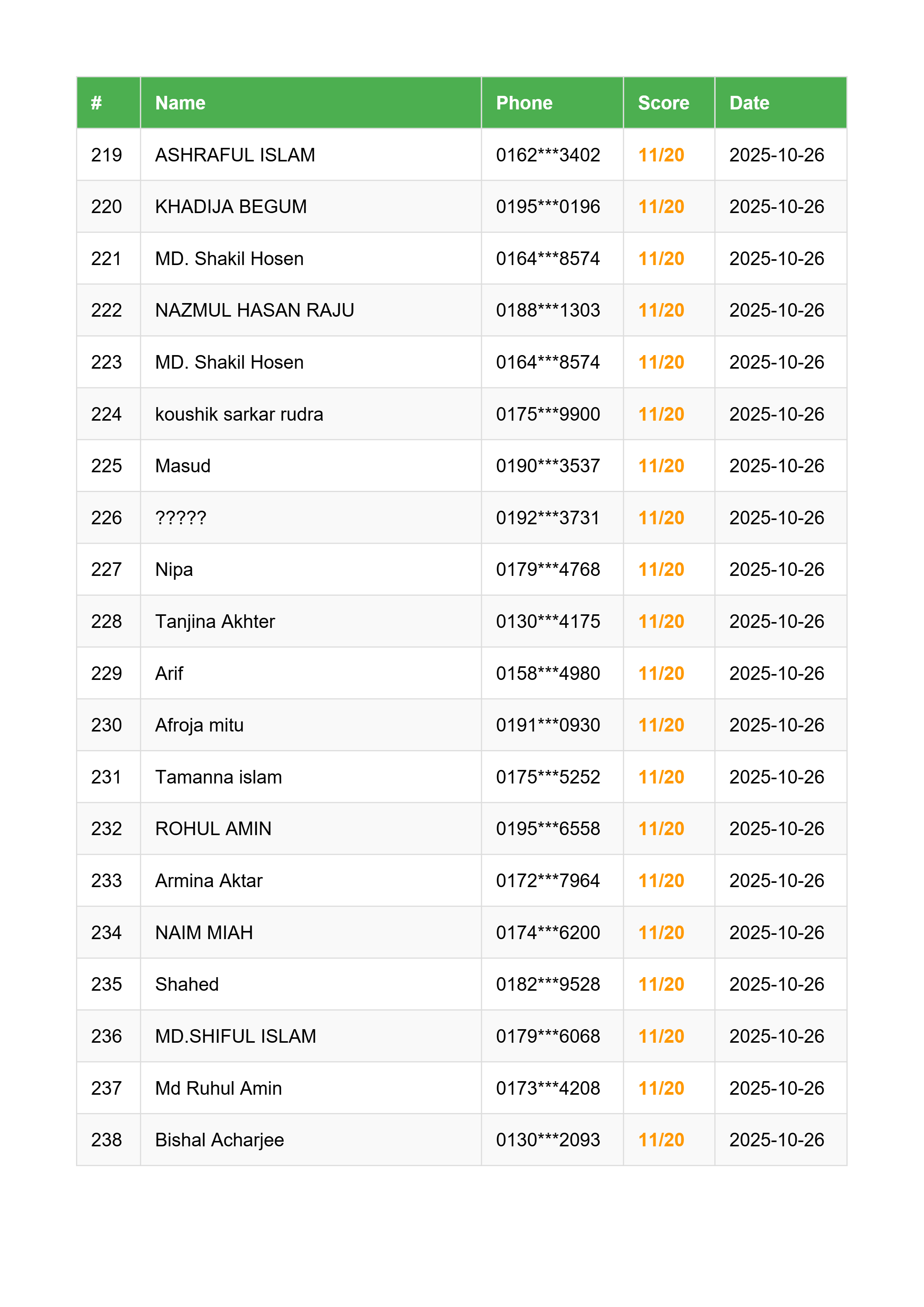Screen dimensions: 924x1307
Task: Click phone number 0190***3537
Action: (547, 466)
